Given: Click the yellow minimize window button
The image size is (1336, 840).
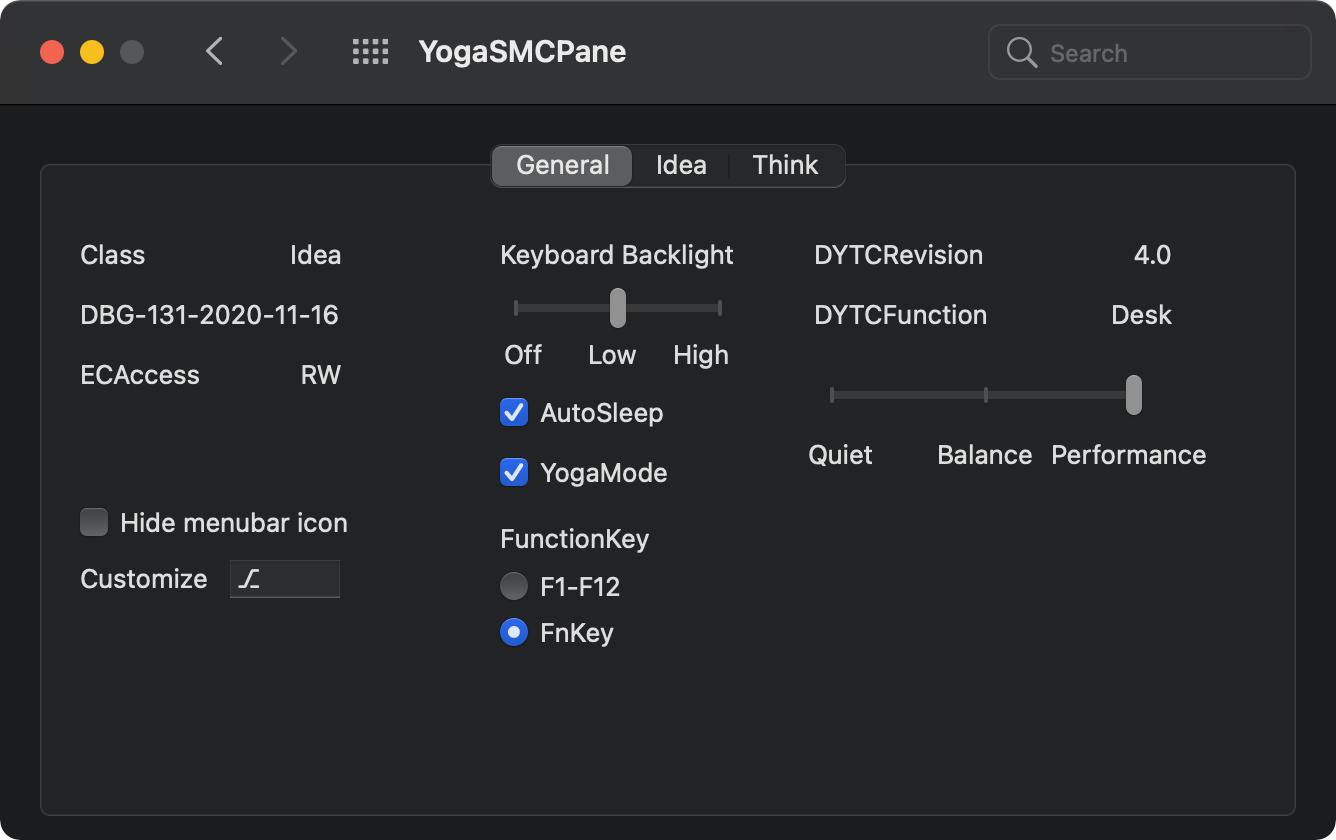Looking at the screenshot, I should coord(92,52).
